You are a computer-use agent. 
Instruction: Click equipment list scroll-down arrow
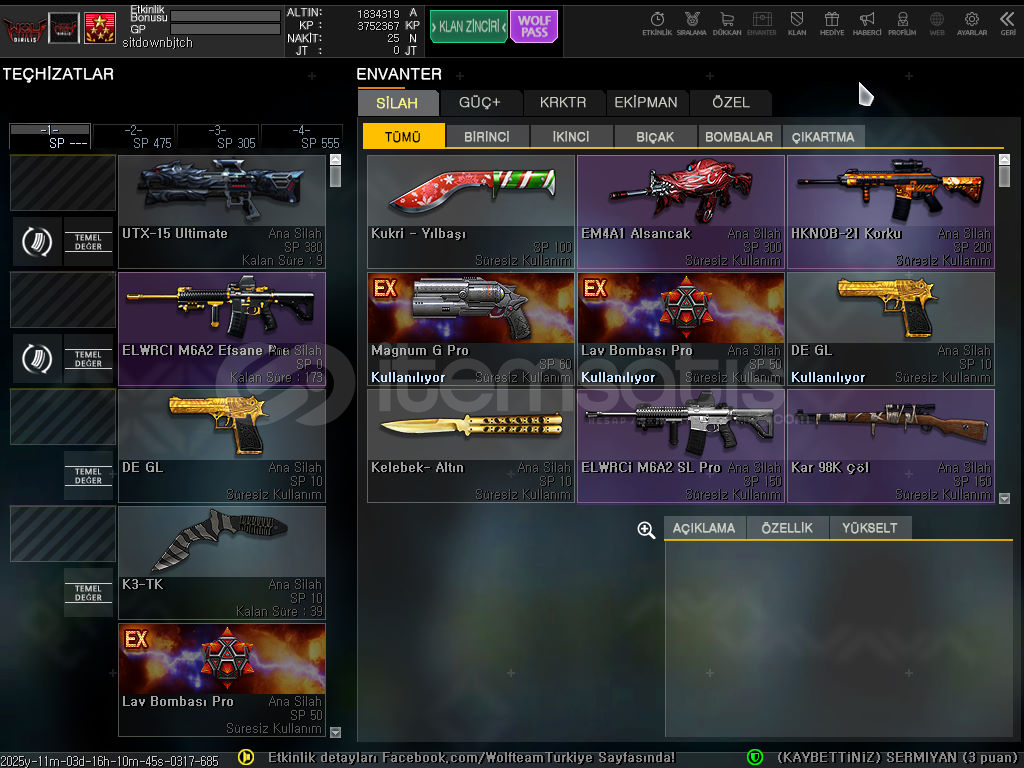pyautogui.click(x=336, y=732)
